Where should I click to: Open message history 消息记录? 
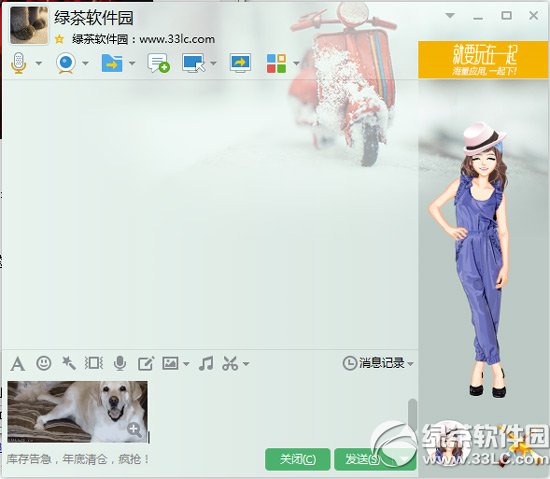click(x=374, y=363)
